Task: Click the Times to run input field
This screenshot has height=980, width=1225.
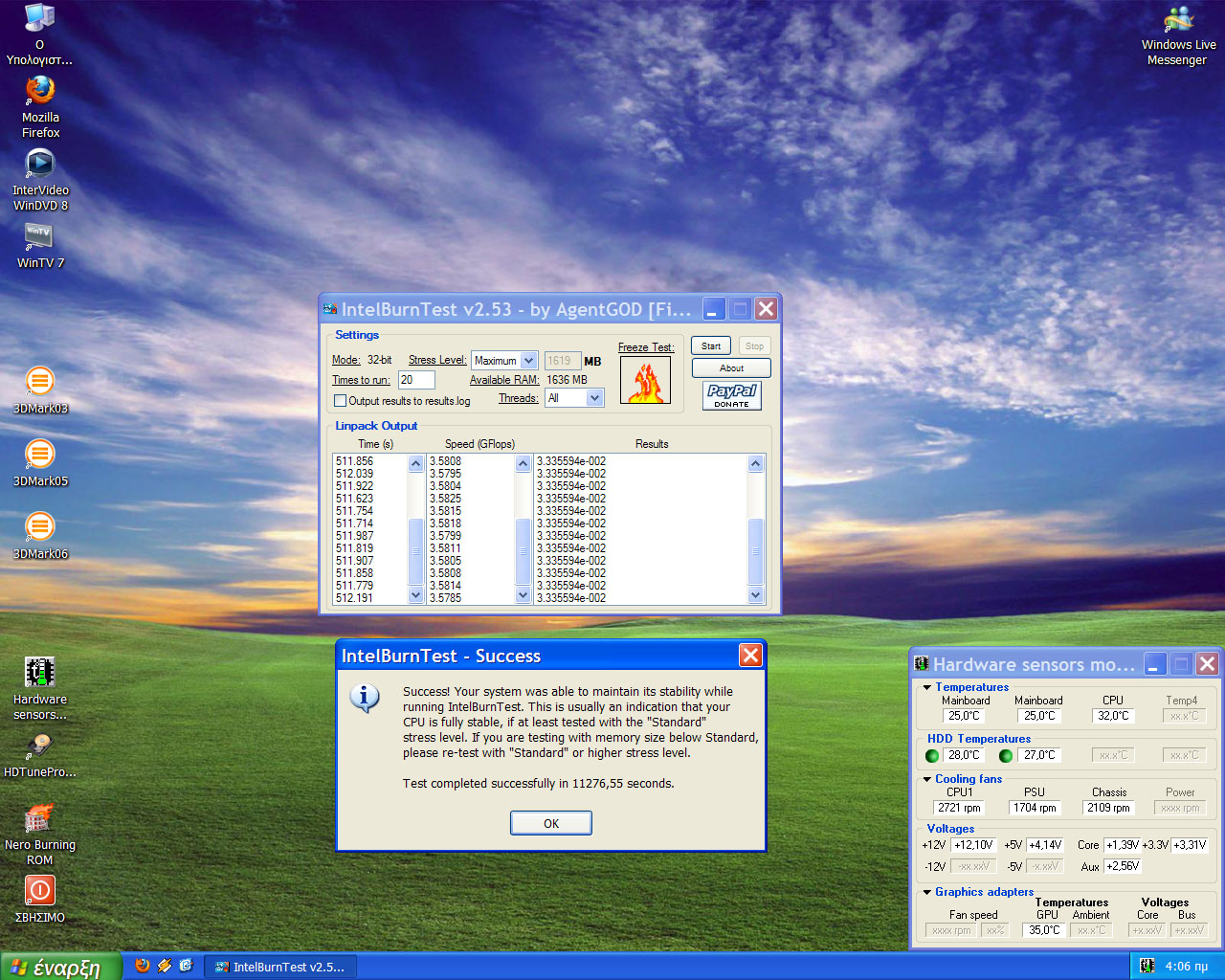Action: 416,380
